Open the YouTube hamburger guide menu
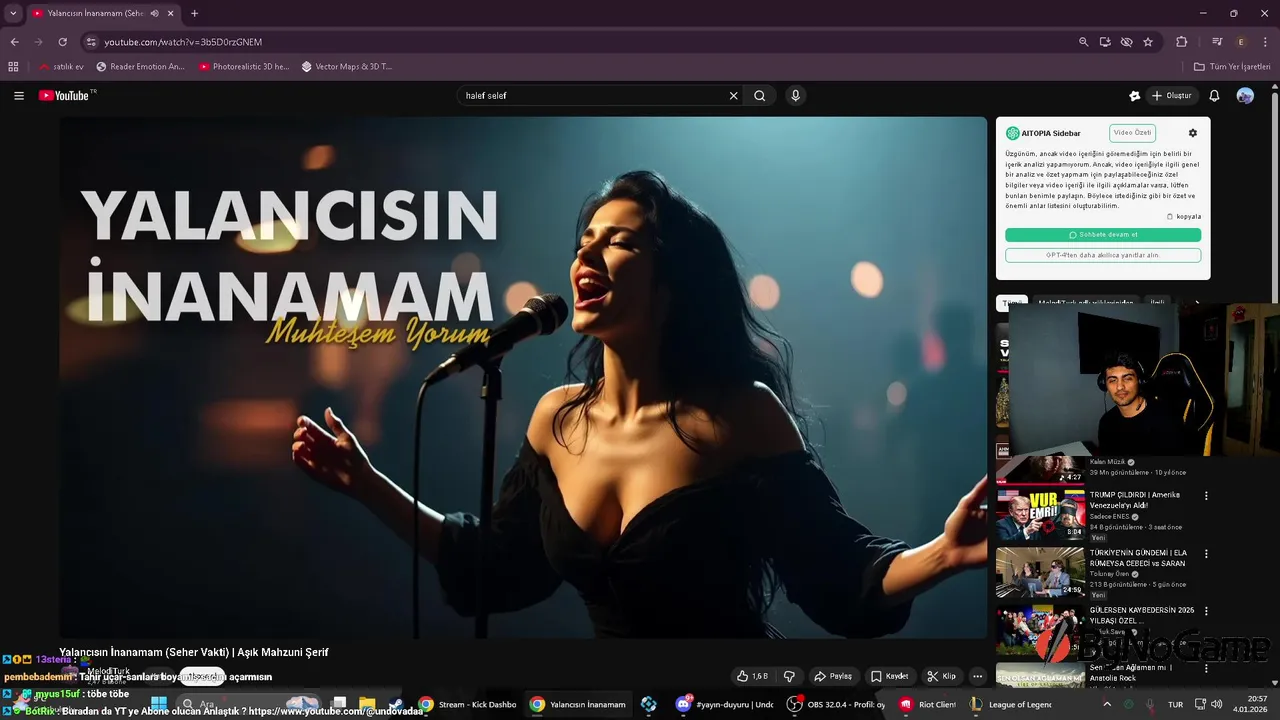Viewport: 1280px width, 720px height. point(19,96)
